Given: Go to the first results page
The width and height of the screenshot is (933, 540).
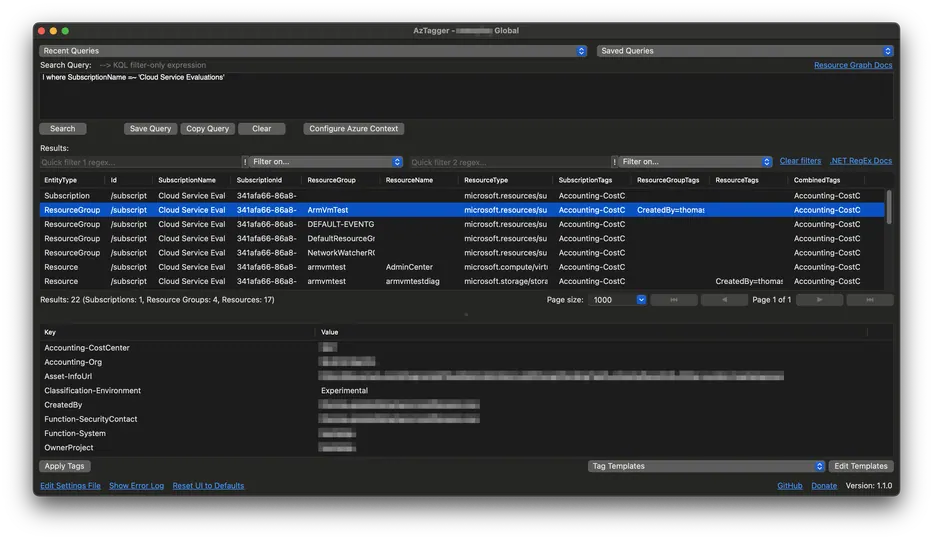Looking at the screenshot, I should pyautogui.click(x=674, y=300).
